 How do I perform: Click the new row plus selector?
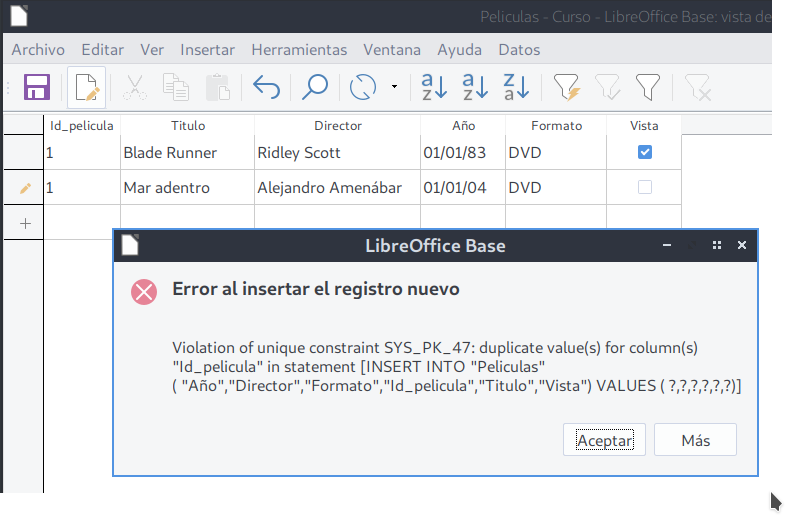pos(25,223)
